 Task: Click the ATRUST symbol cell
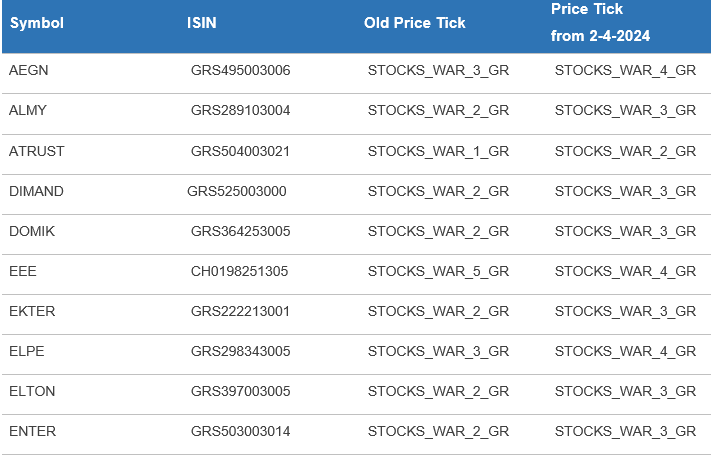click(36, 151)
